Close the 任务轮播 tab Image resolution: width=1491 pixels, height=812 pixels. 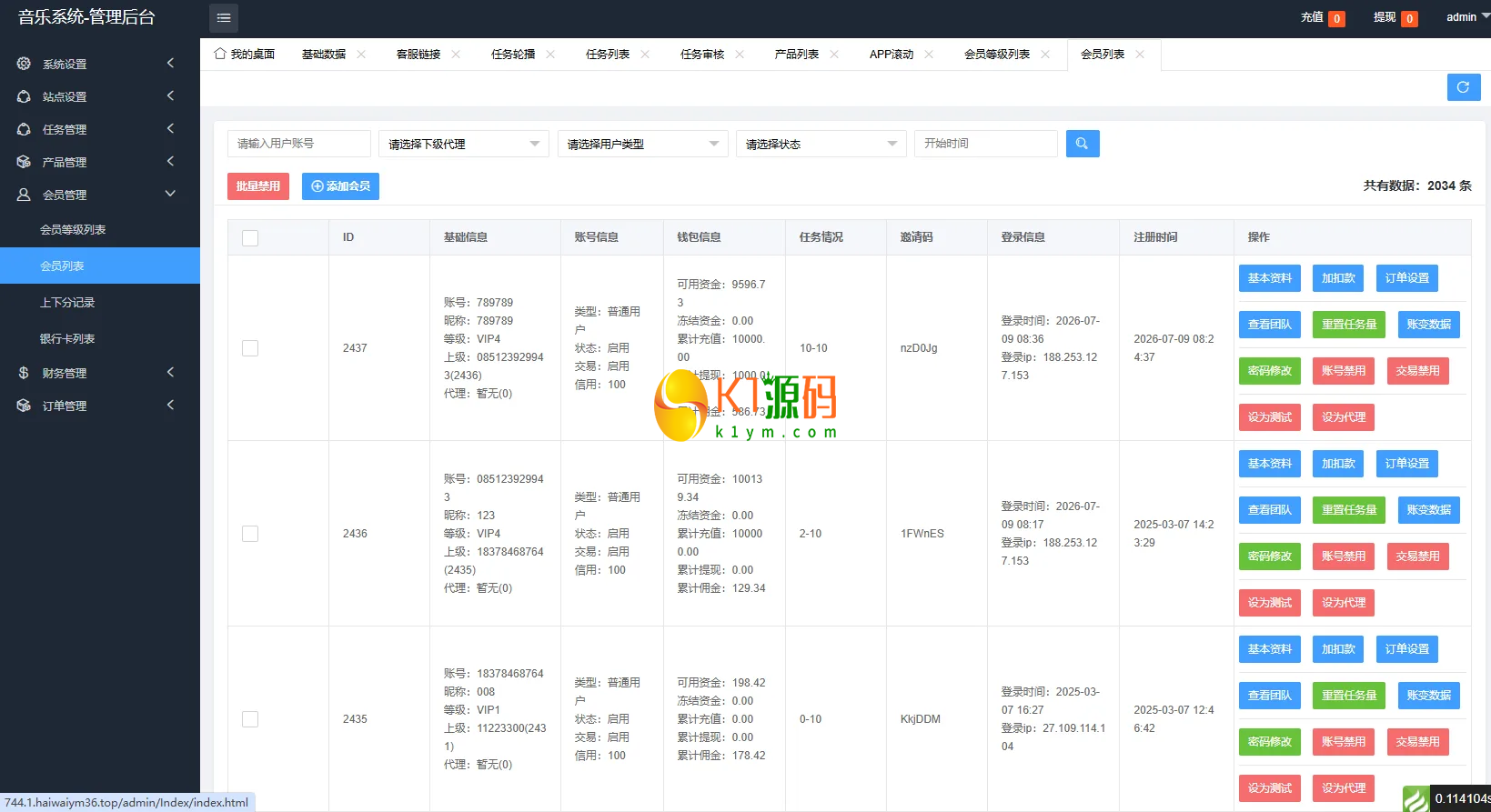click(550, 55)
